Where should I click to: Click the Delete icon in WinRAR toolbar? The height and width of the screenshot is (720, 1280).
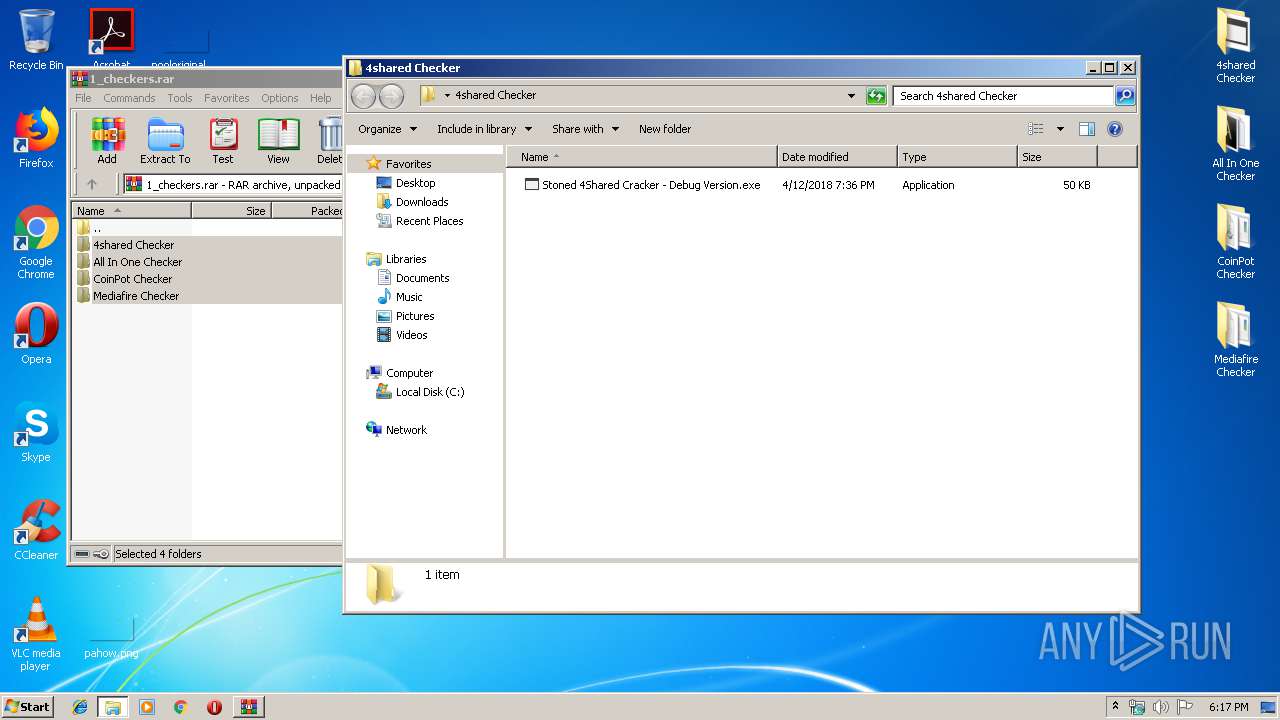(x=329, y=141)
